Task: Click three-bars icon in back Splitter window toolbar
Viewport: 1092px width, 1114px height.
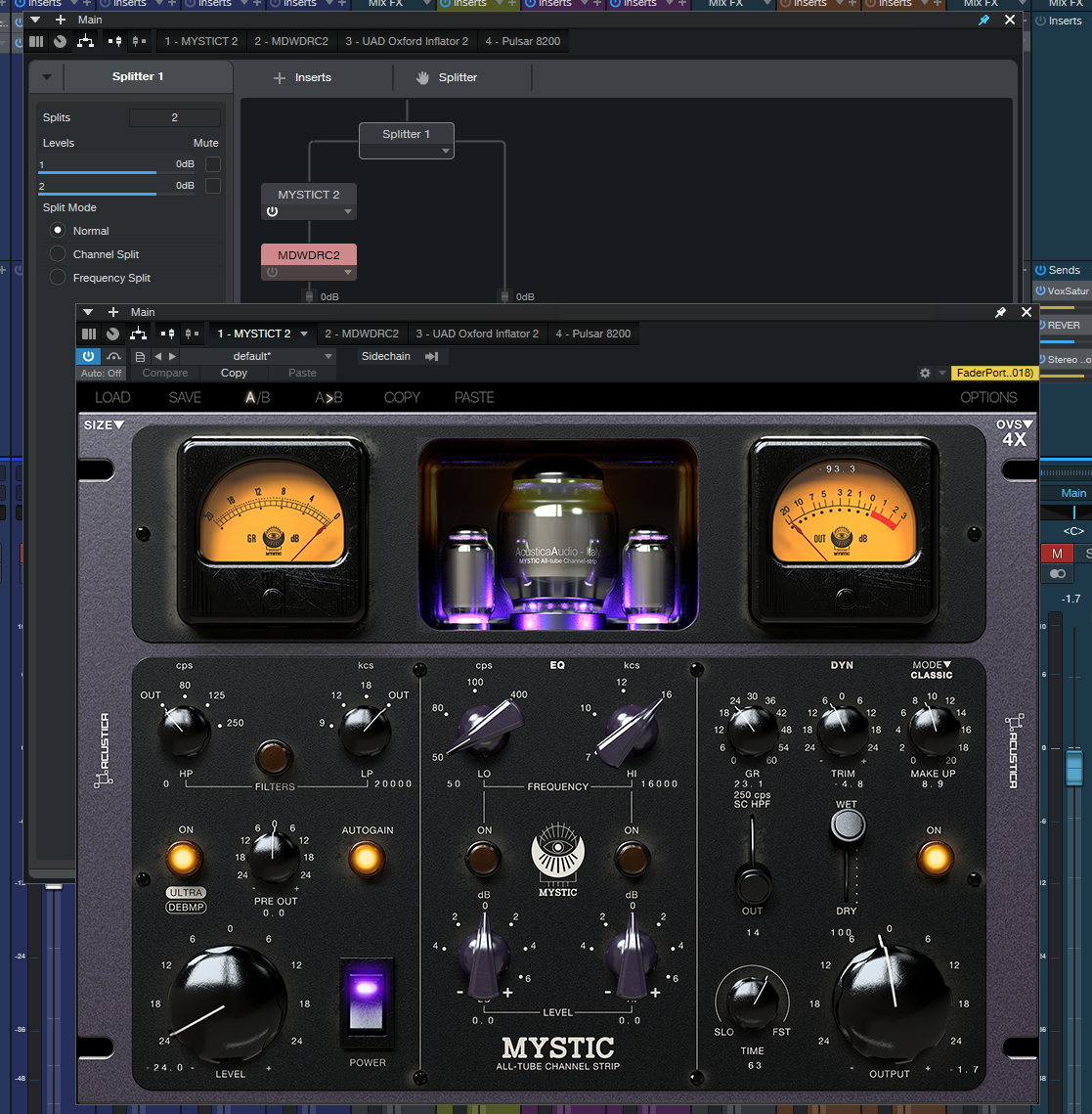Action: (36, 41)
